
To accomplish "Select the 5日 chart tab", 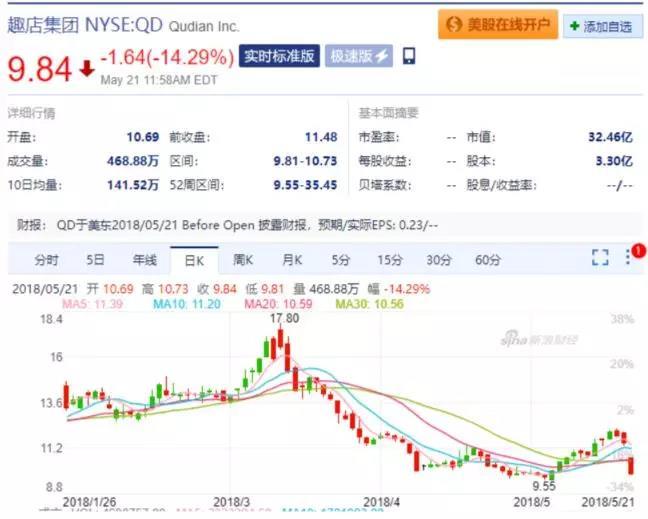I will pos(95,260).
